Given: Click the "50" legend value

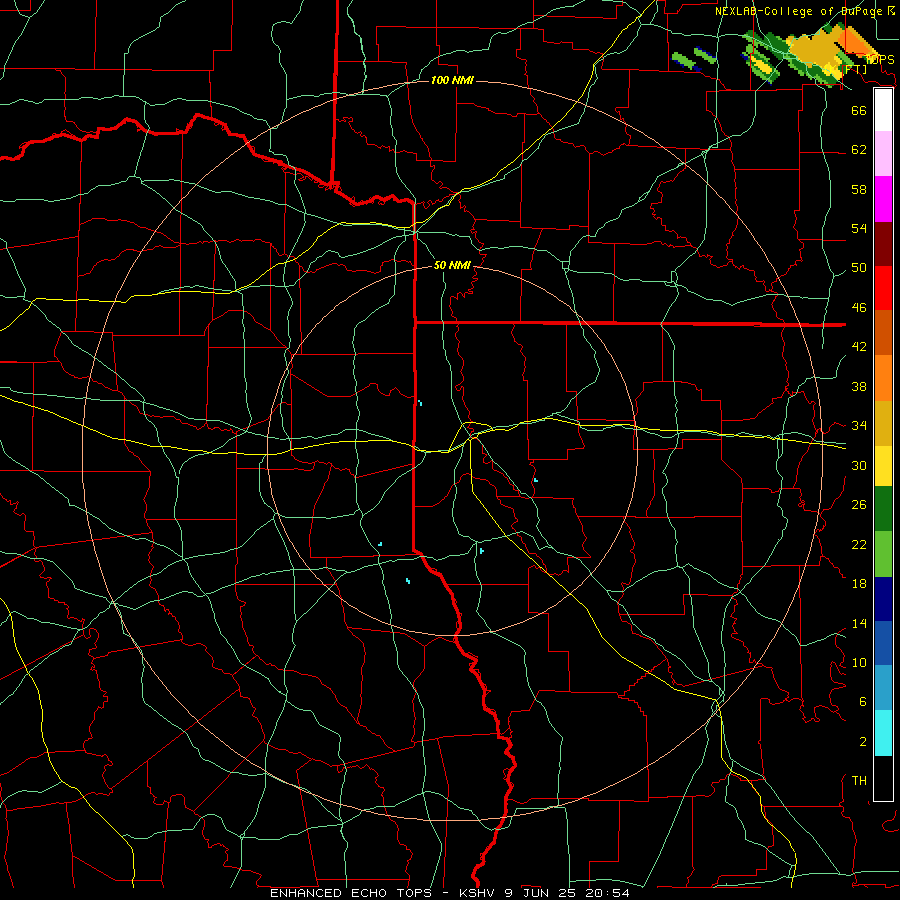Looking at the screenshot, I should tap(859, 268).
